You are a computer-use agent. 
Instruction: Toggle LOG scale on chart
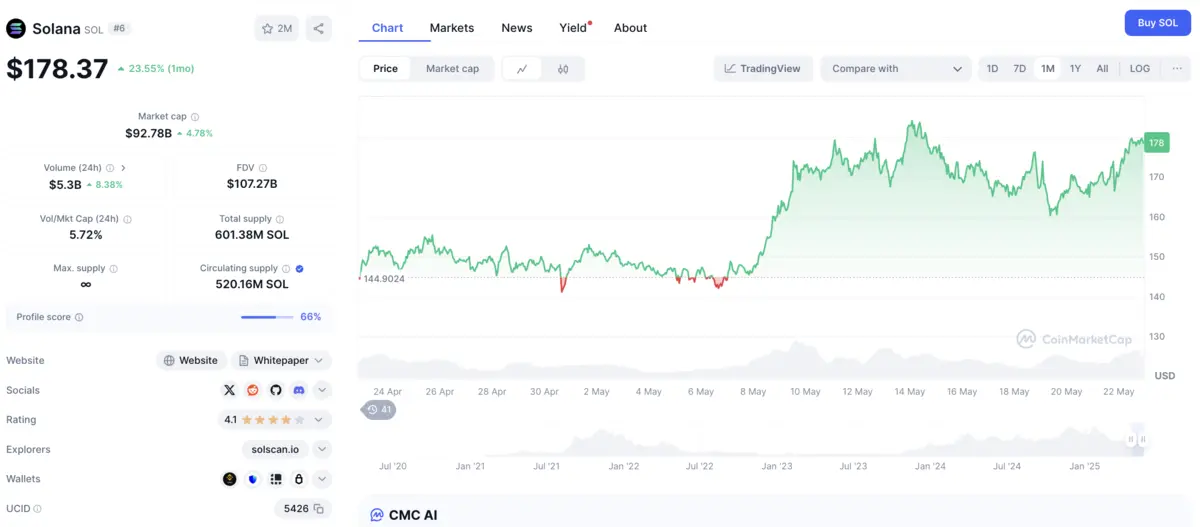pos(1140,69)
